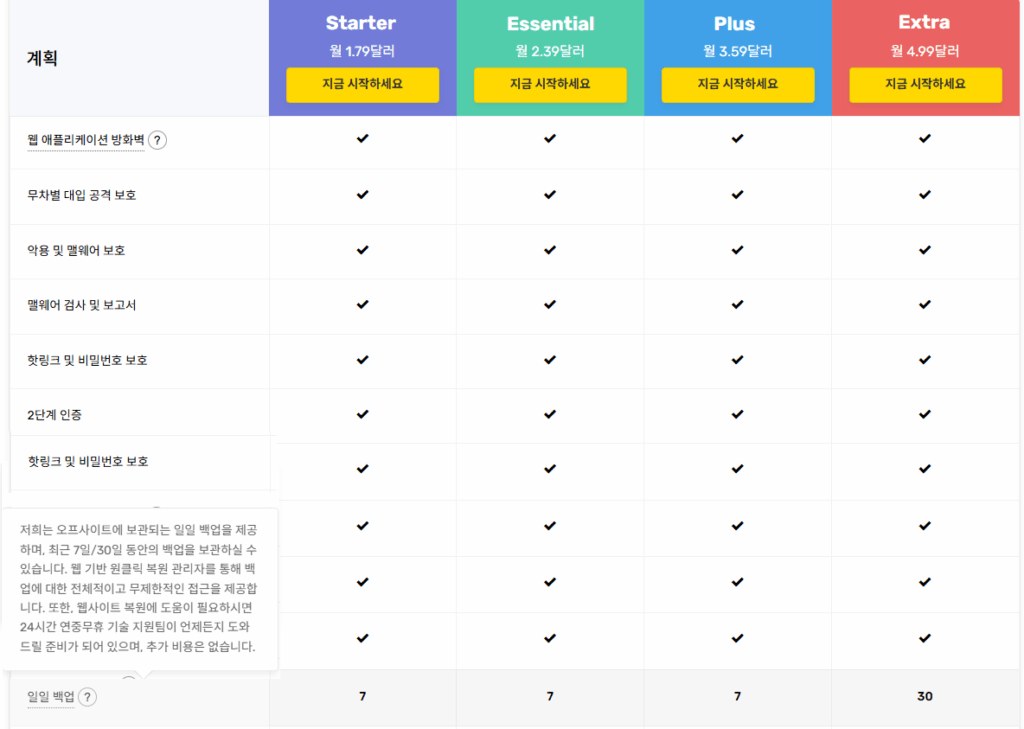Image resolution: width=1024 pixels, height=729 pixels.
Task: Click the Extra checkmark for 핫링크 및 비밀번호 보호
Action: (x=924, y=362)
